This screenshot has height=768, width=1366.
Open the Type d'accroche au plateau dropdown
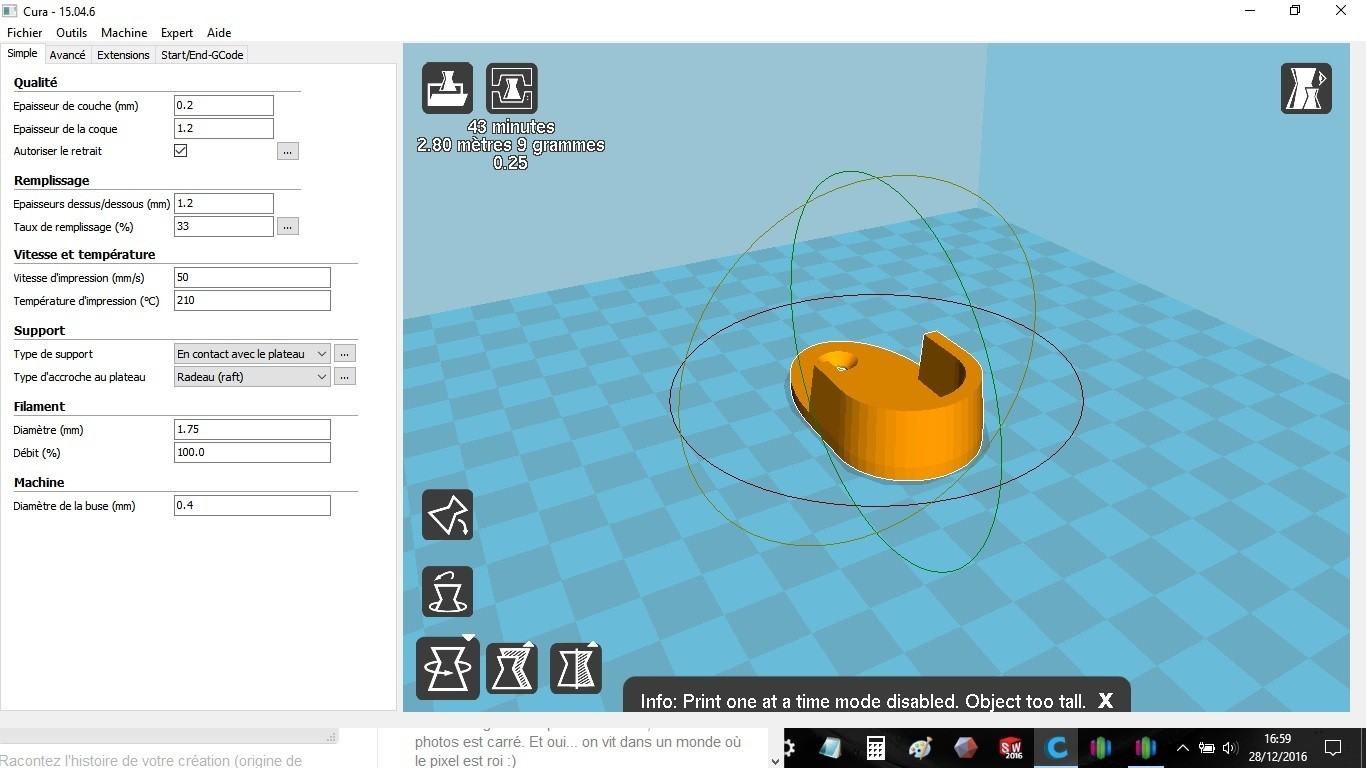[x=252, y=377]
